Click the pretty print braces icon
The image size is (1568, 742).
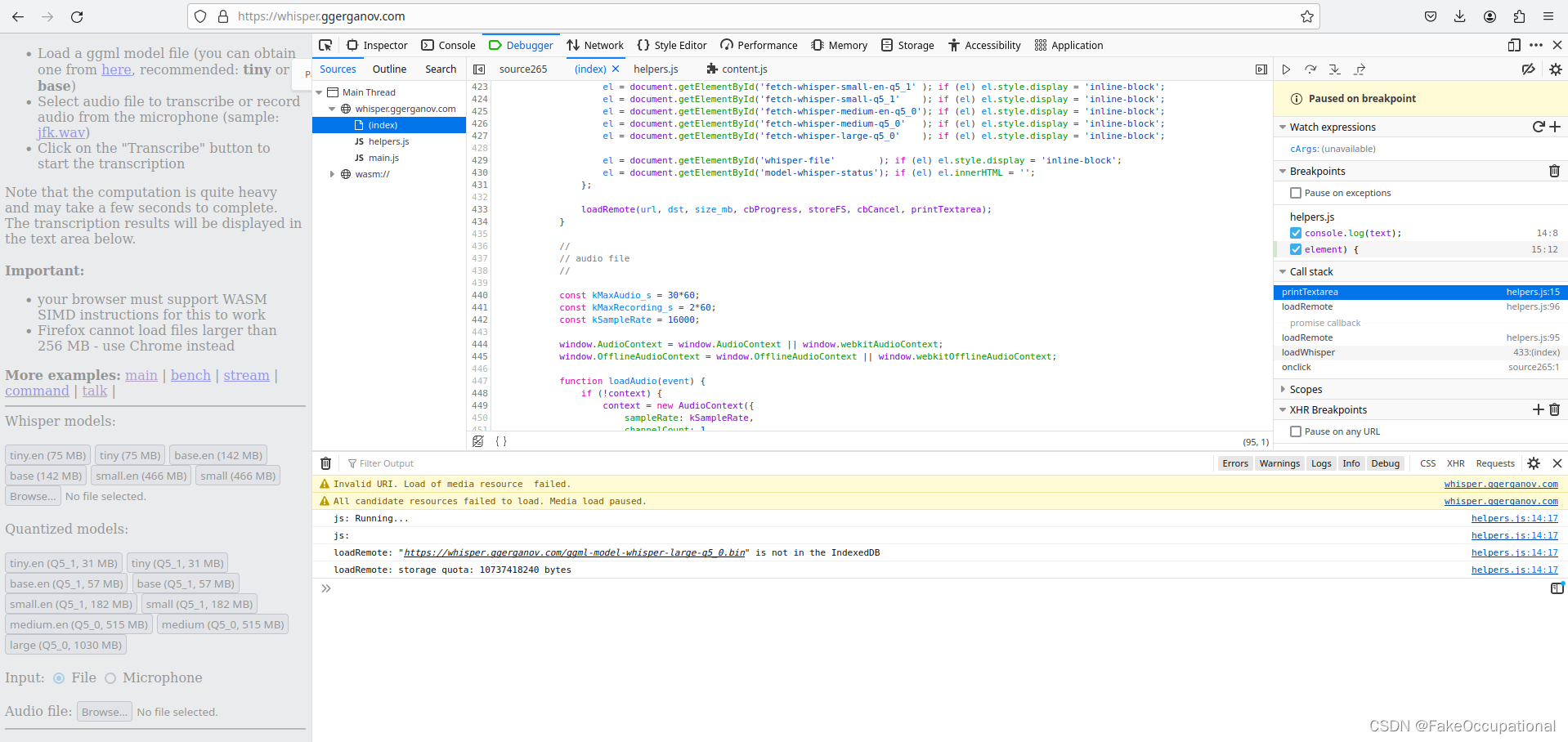pyautogui.click(x=501, y=441)
